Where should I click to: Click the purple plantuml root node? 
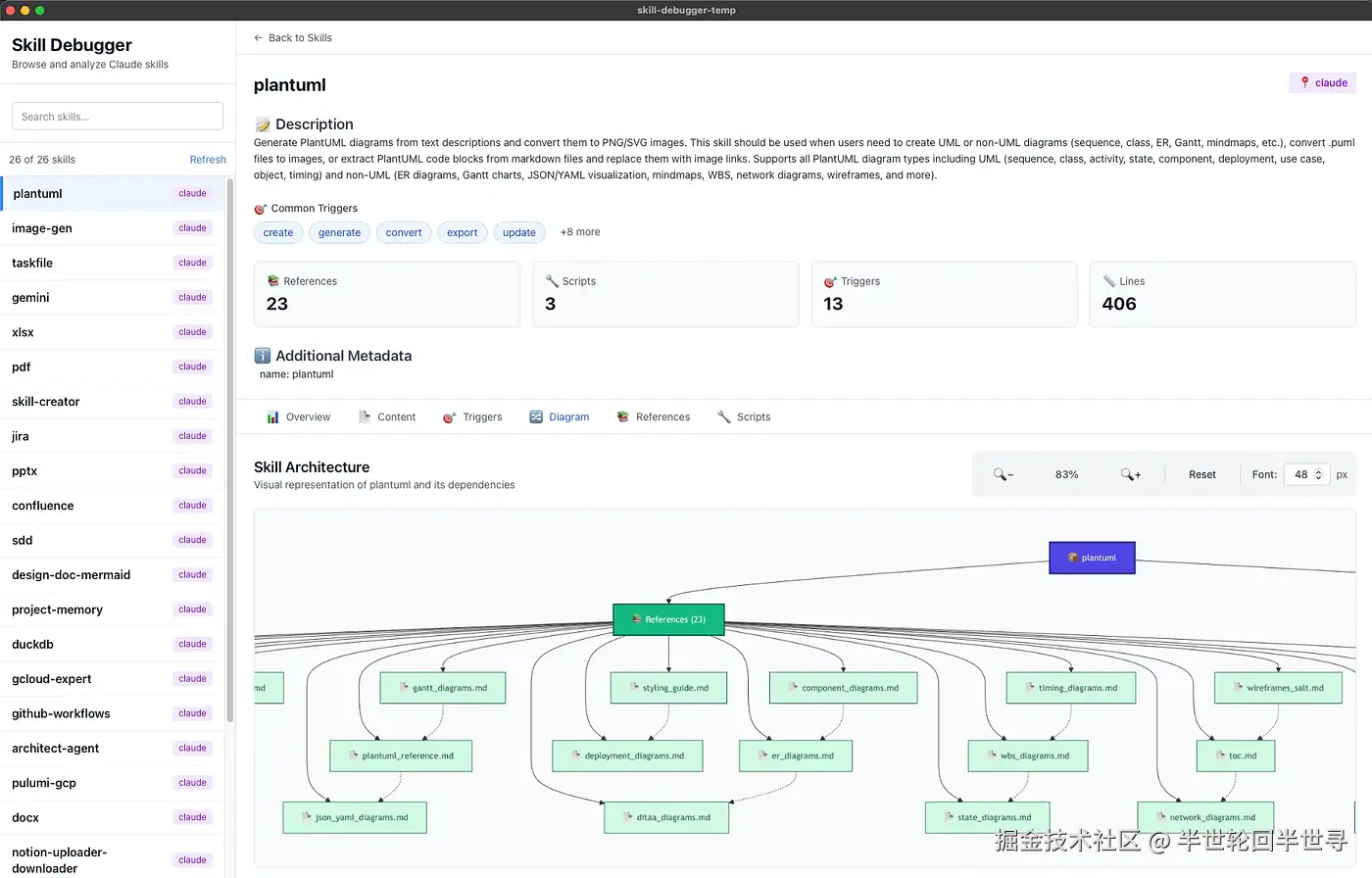click(1092, 558)
